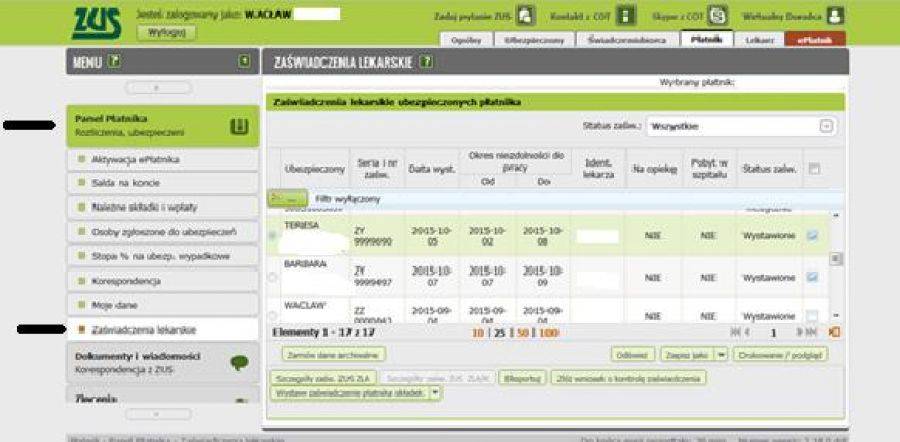The height and width of the screenshot is (442, 900).
Task: Toggle checkbox in BARBARA row
Action: [813, 277]
